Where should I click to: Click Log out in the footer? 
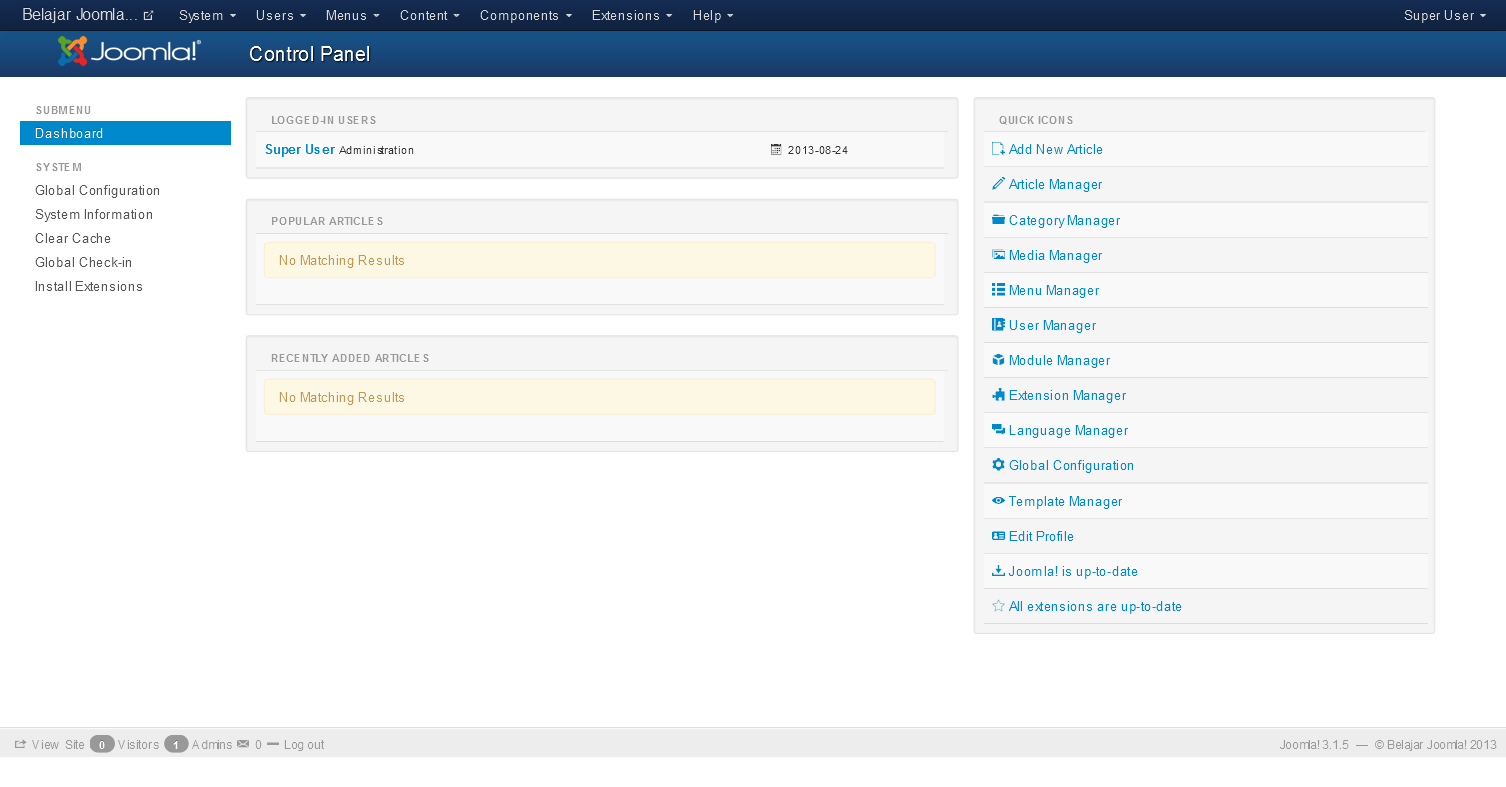303,744
